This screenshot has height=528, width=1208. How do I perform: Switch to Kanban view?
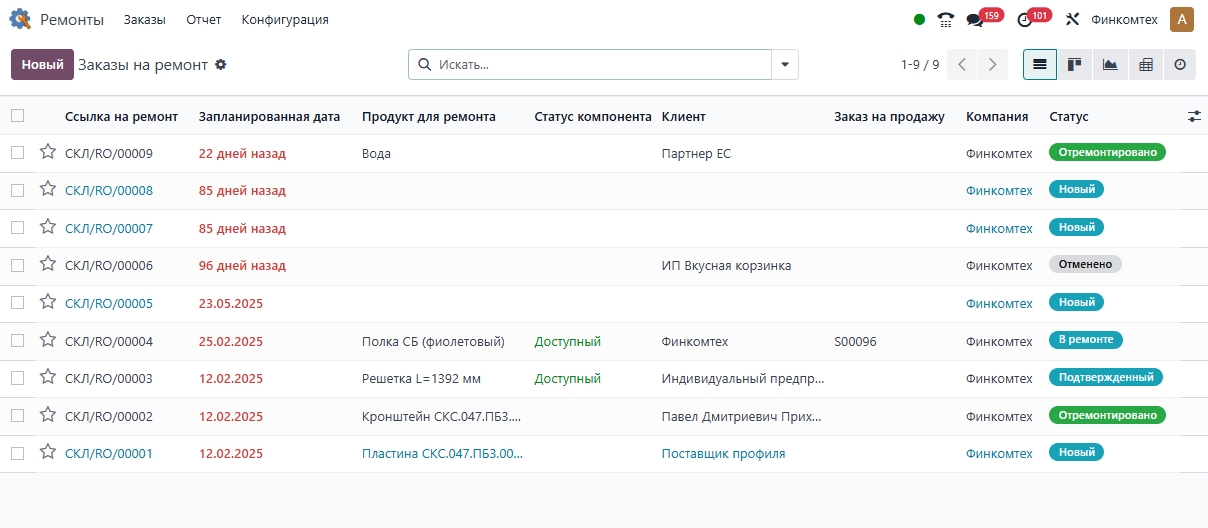(x=1075, y=64)
